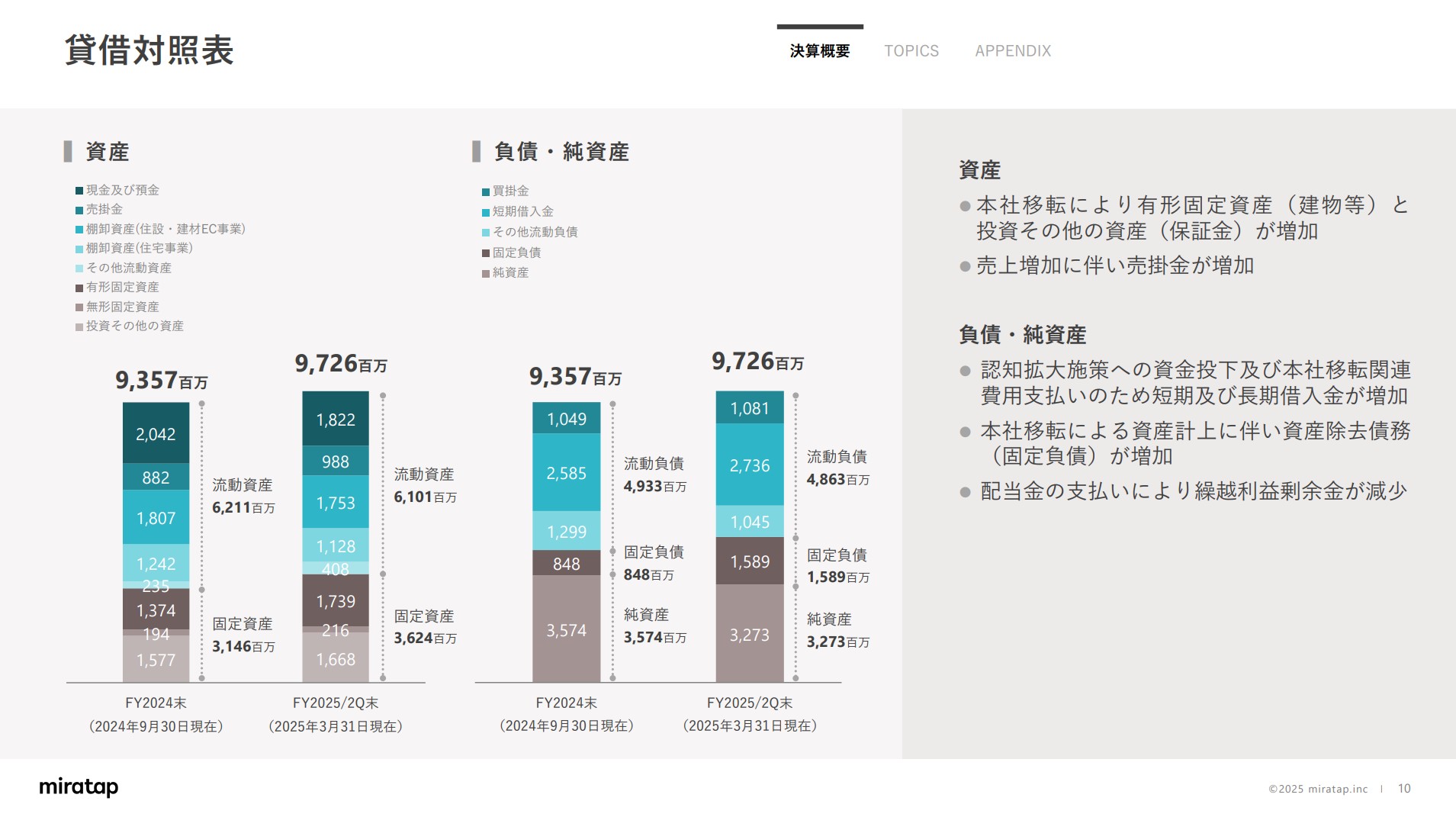Select the 純資産 legend marker
This screenshot has width=1456, height=817.
pos(485,272)
